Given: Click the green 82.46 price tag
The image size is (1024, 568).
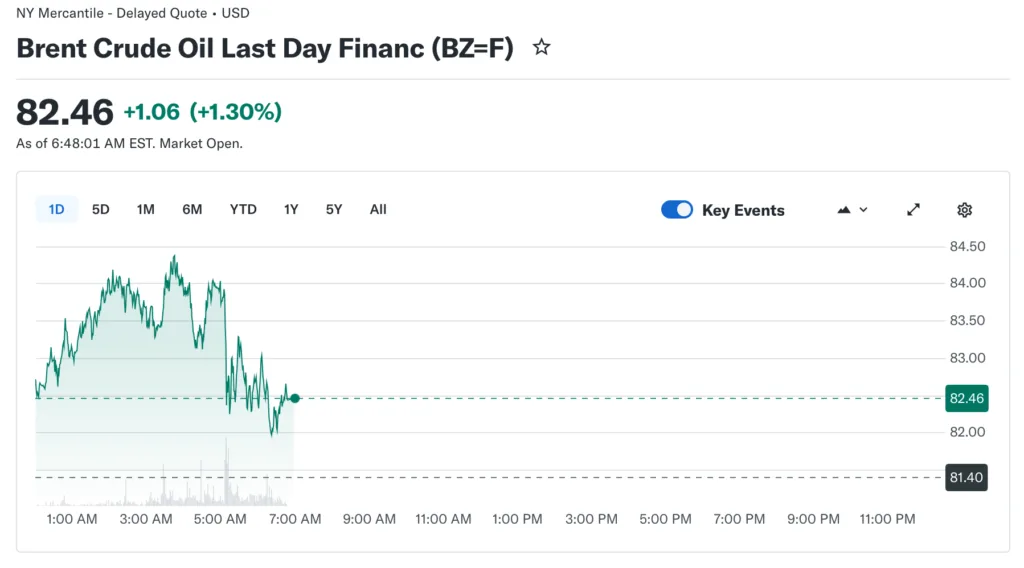Looking at the screenshot, I should tap(966, 398).
